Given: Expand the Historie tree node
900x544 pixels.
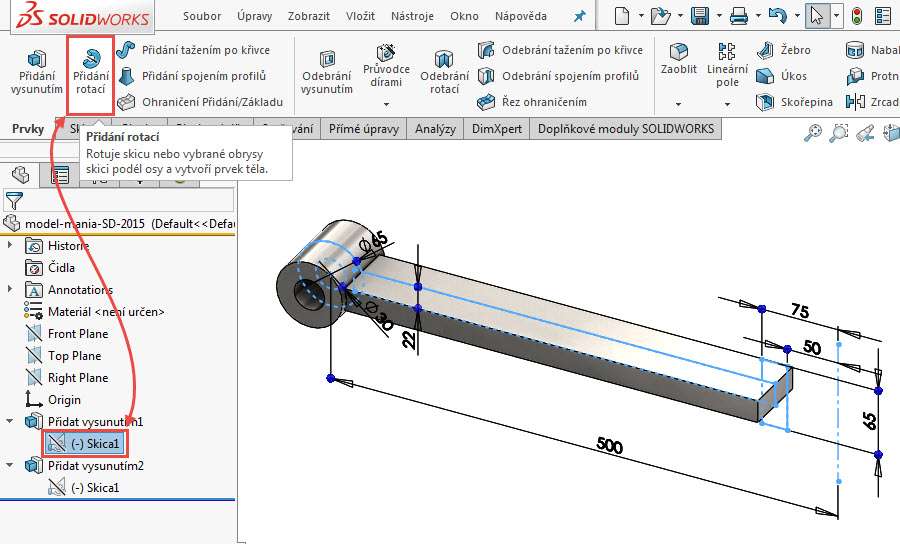Looking at the screenshot, I should click(11, 245).
